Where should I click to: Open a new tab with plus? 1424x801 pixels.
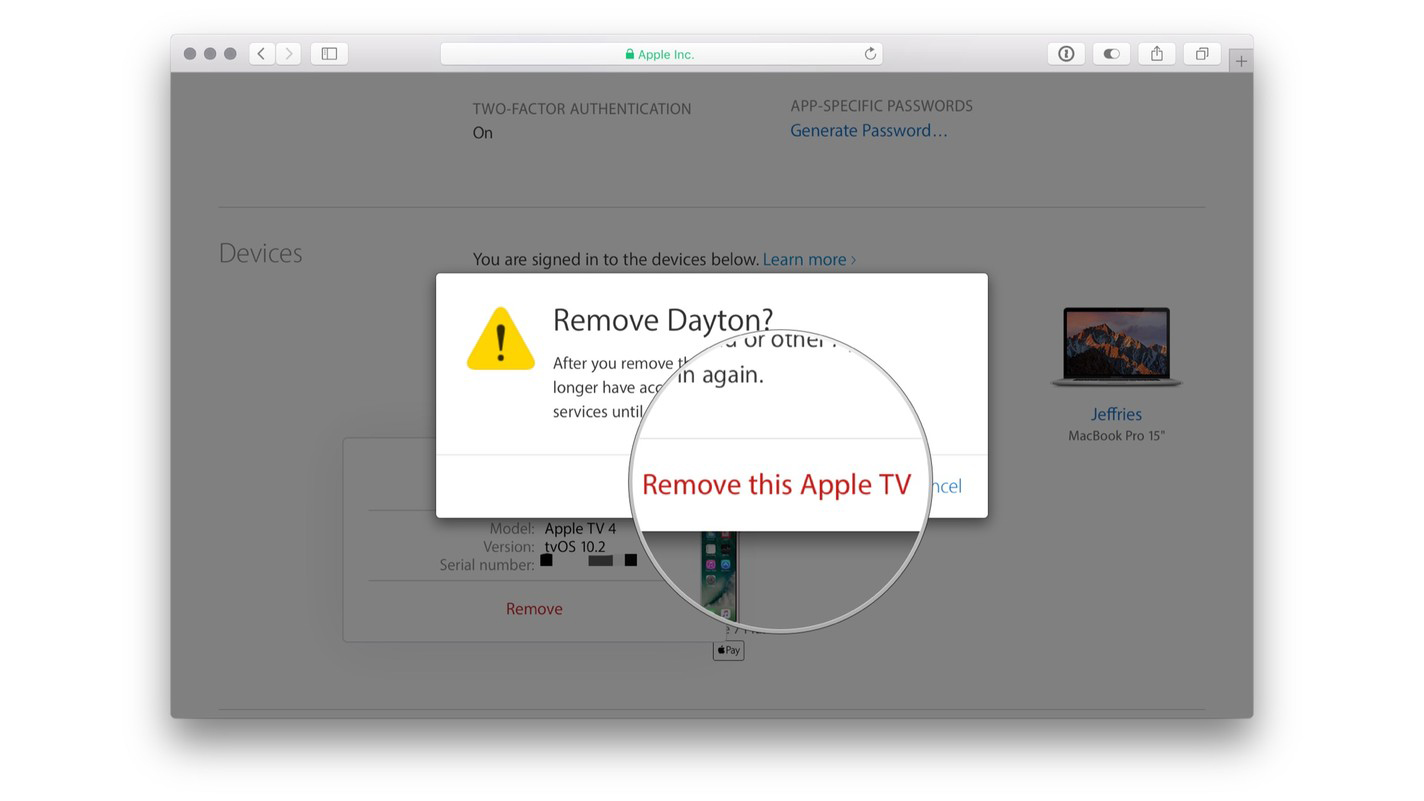tap(1241, 61)
